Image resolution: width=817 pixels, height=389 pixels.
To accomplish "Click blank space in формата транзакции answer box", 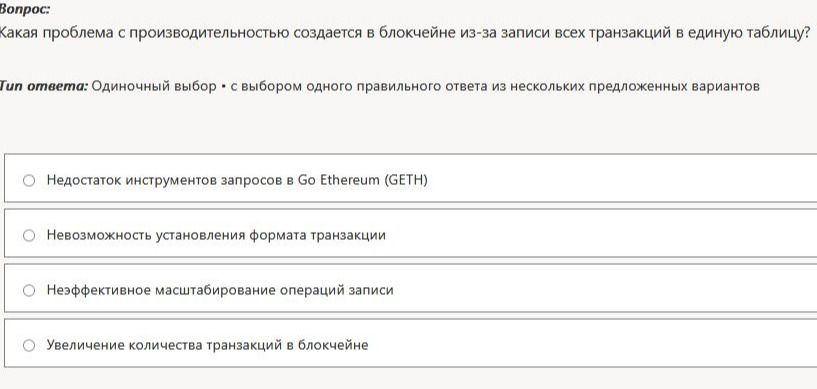I will 599,233.
